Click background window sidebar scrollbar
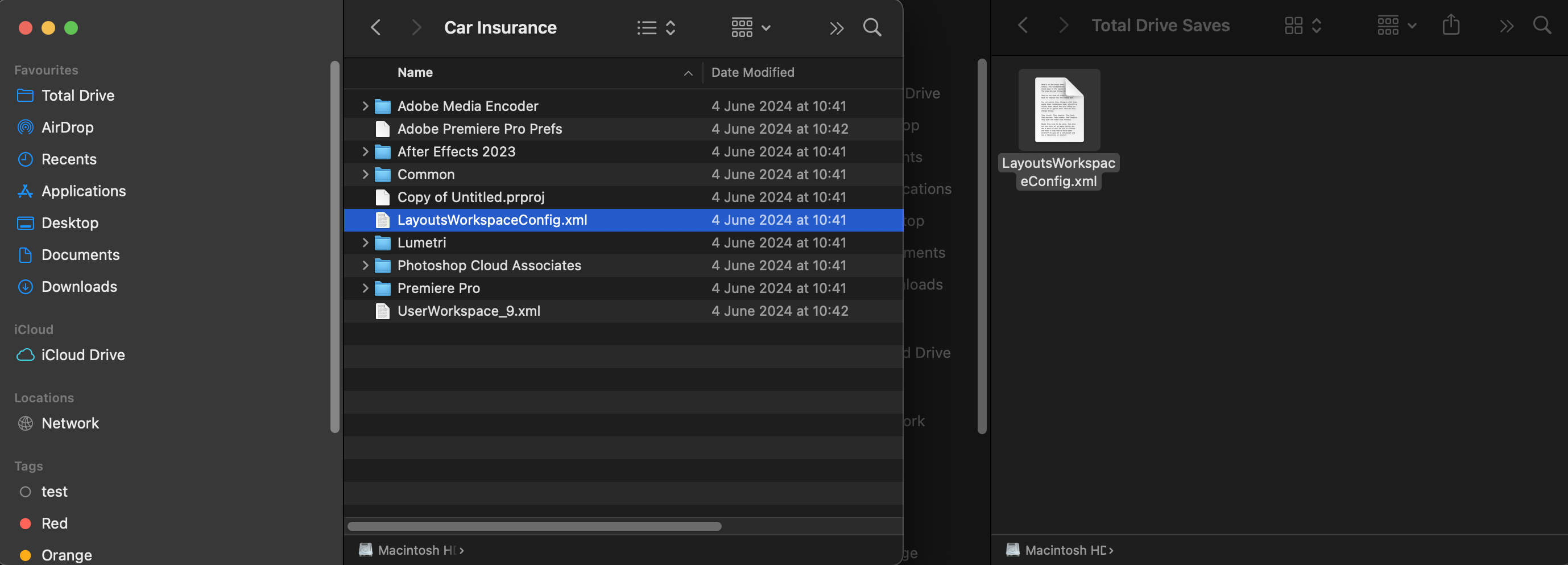Viewport: 1568px width, 565px height. tap(982, 246)
